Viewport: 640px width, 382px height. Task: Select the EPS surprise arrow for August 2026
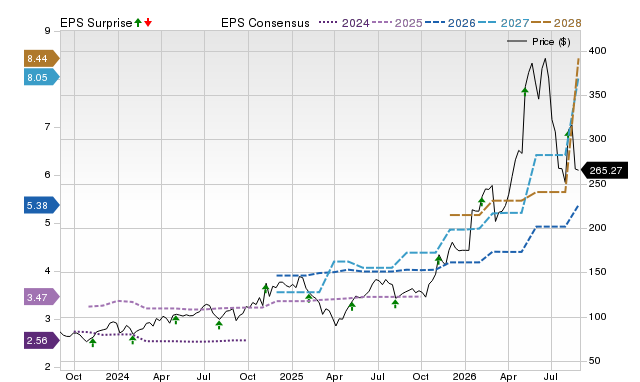[568, 134]
